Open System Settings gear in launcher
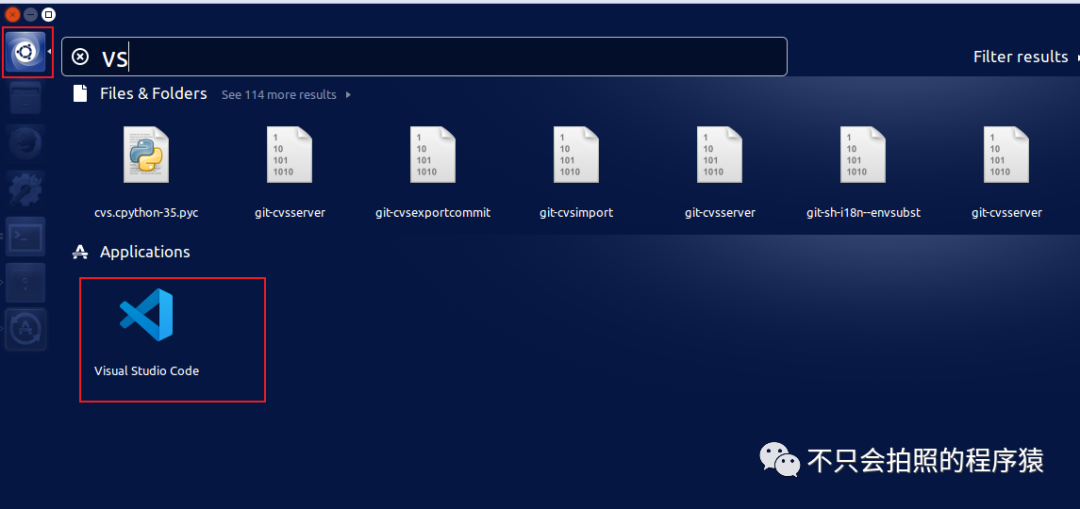Viewport: 1080px width, 509px height. [x=25, y=189]
